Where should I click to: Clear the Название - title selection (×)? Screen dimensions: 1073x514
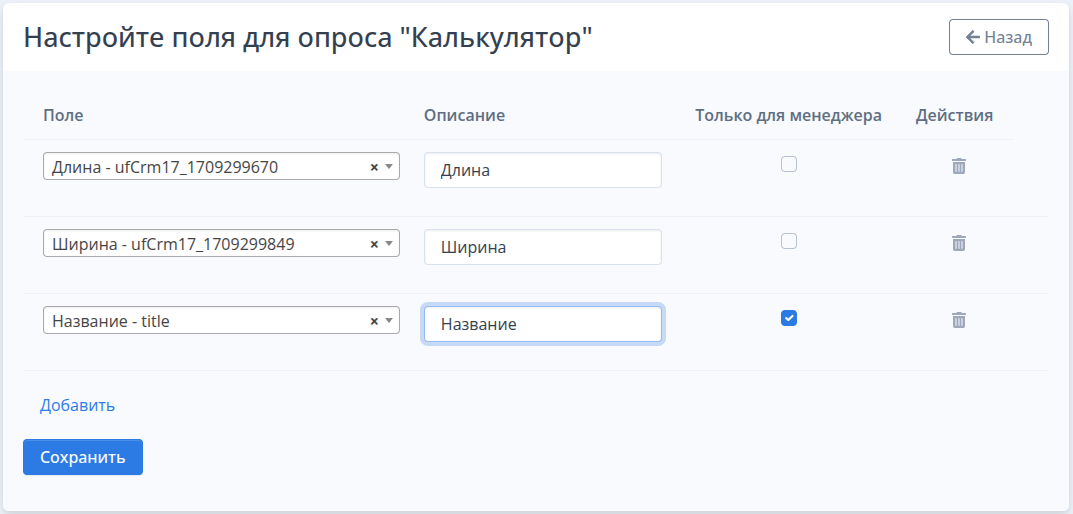[x=374, y=321]
